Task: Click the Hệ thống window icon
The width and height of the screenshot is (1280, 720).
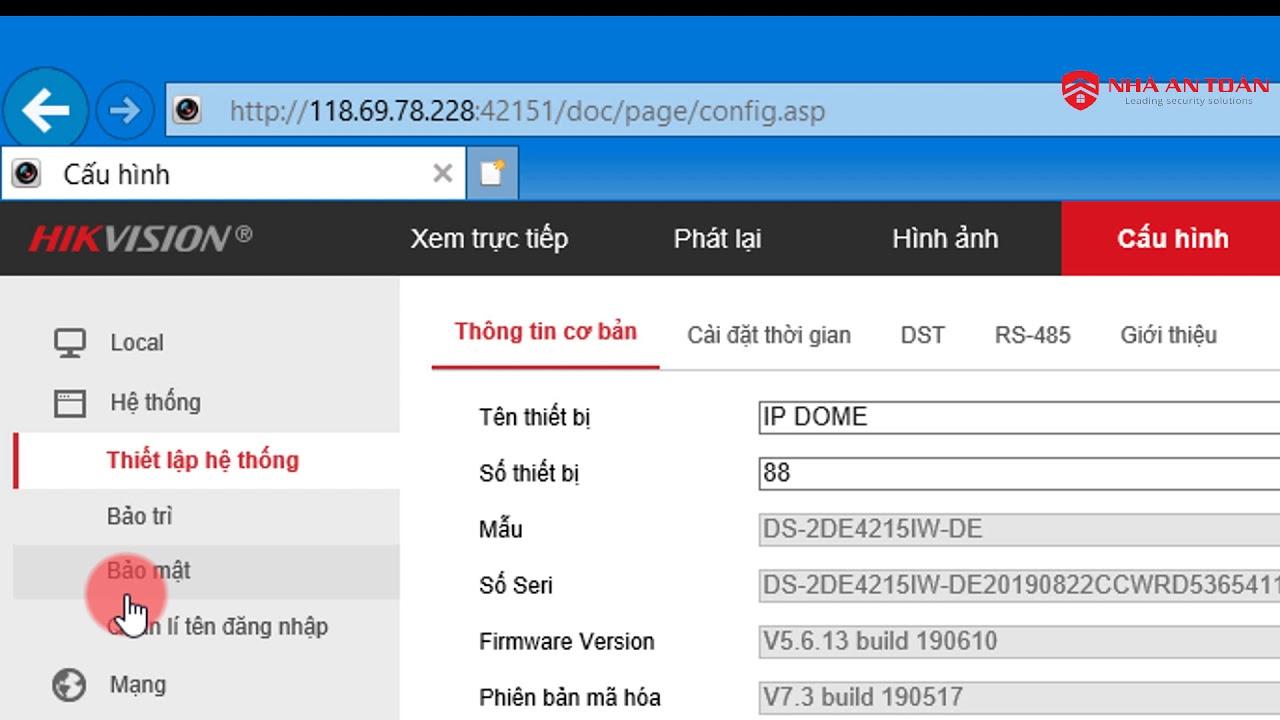Action: click(x=69, y=403)
